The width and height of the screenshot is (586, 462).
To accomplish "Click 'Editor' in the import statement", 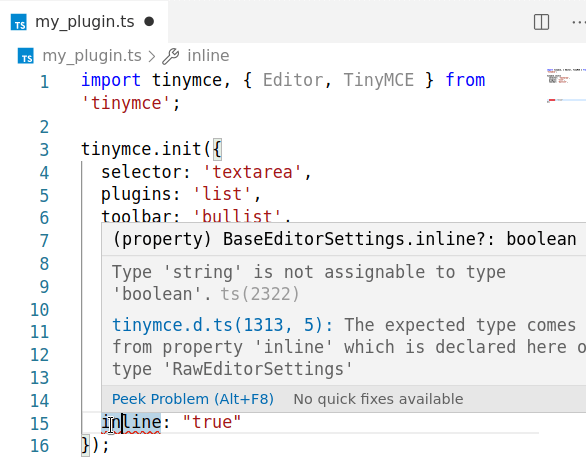I will coord(293,80).
